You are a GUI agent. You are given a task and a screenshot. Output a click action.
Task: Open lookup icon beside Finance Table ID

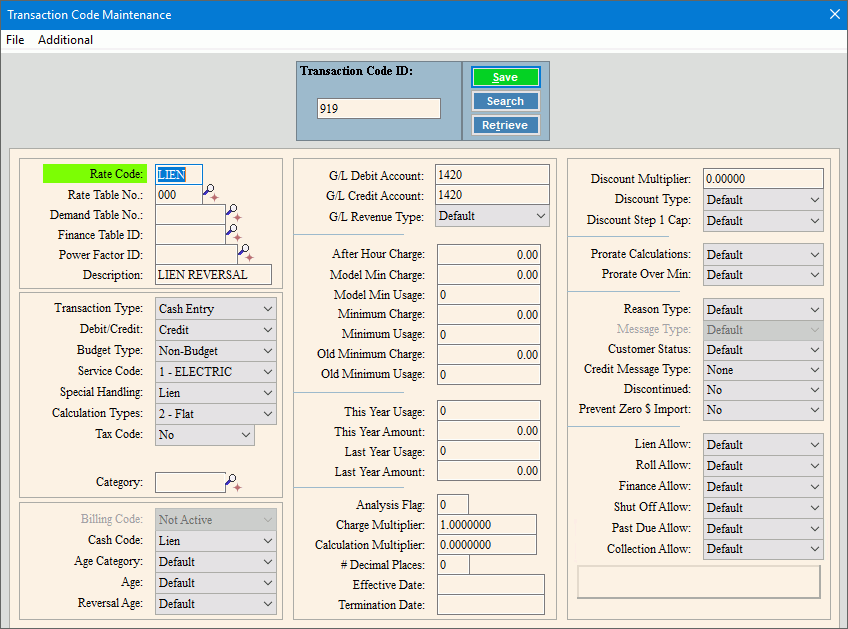click(234, 233)
